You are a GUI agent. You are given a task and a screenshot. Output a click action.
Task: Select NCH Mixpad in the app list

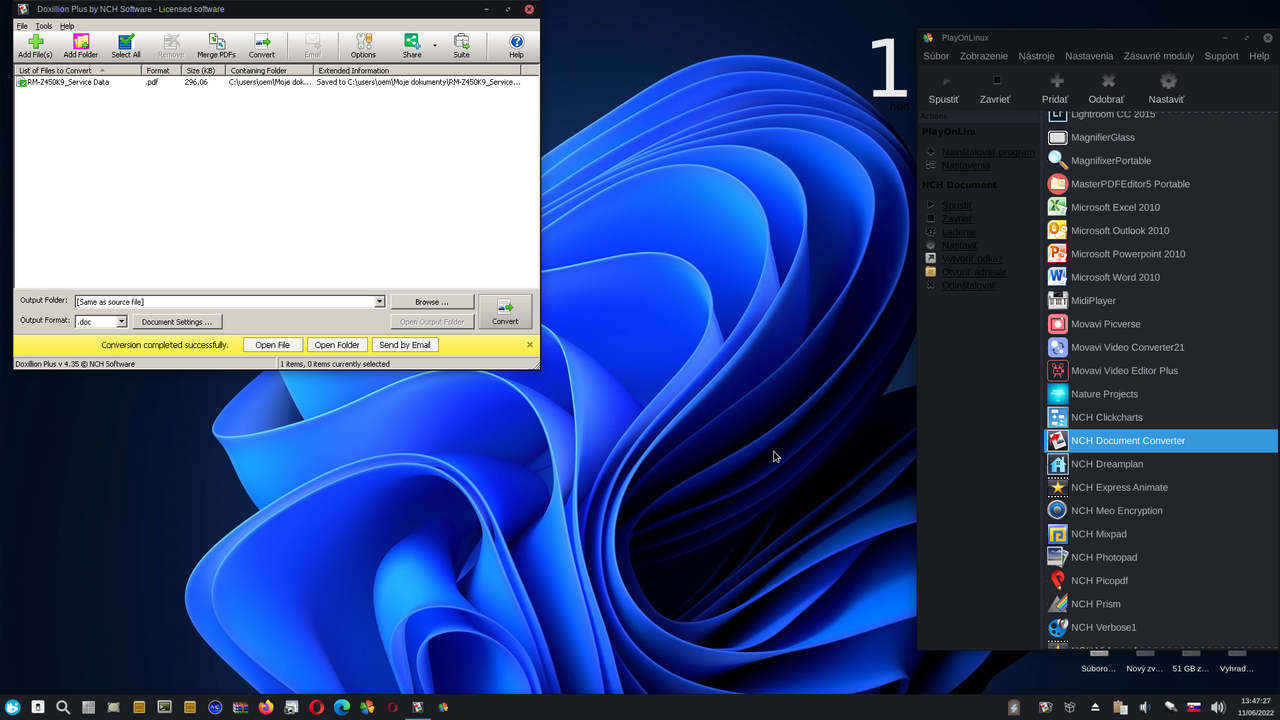[1161, 534]
